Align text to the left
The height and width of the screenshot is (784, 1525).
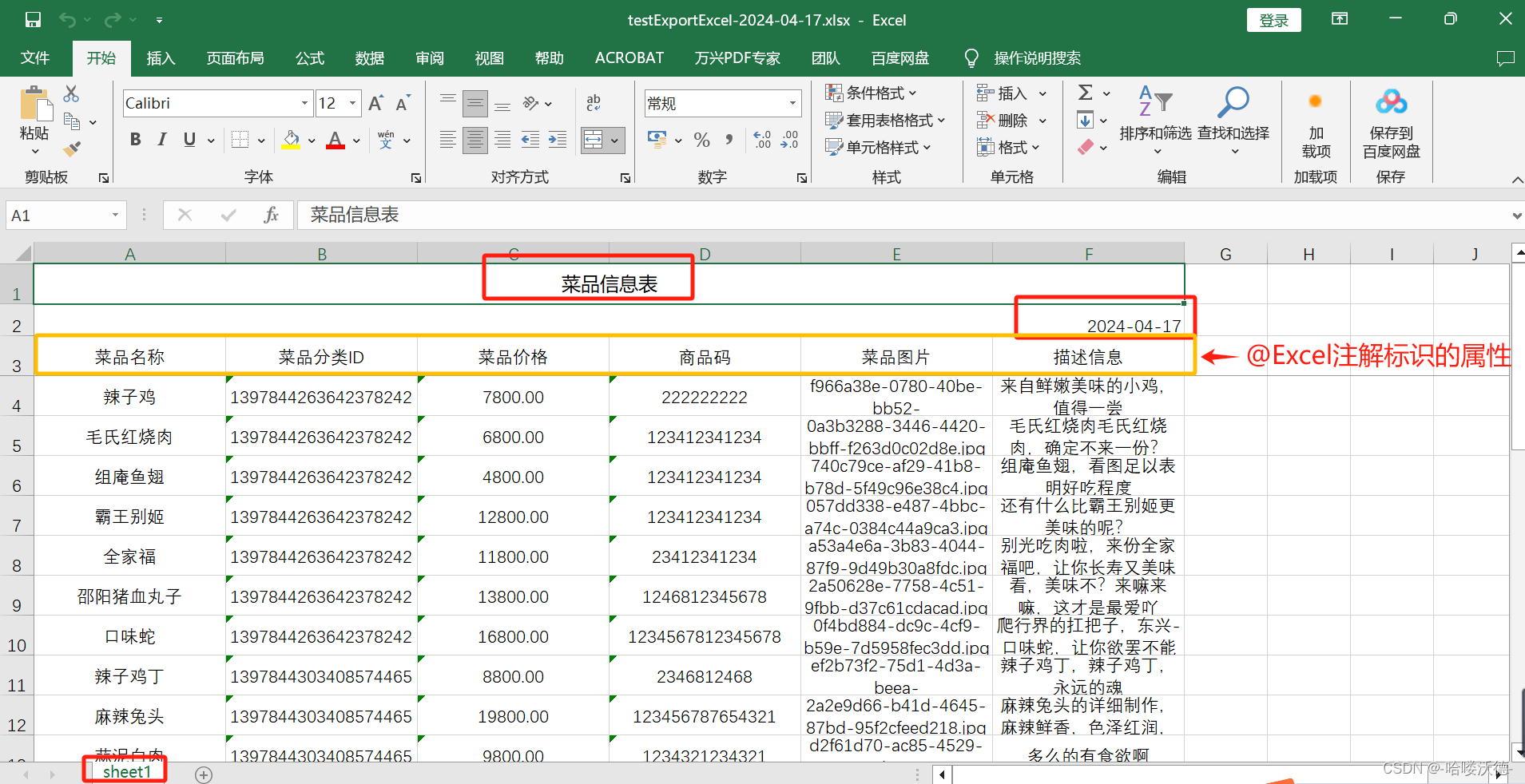[448, 141]
